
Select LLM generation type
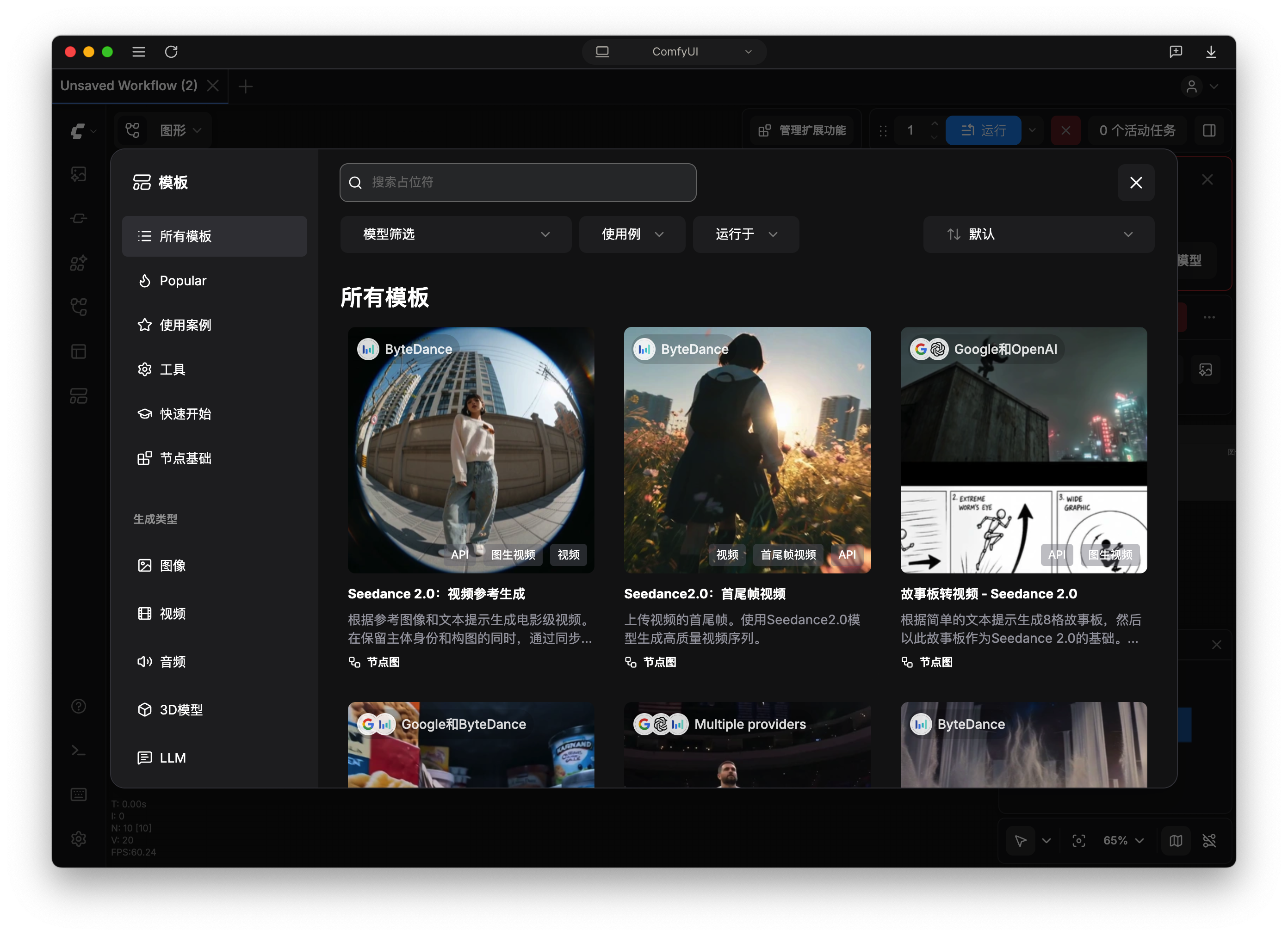point(215,758)
